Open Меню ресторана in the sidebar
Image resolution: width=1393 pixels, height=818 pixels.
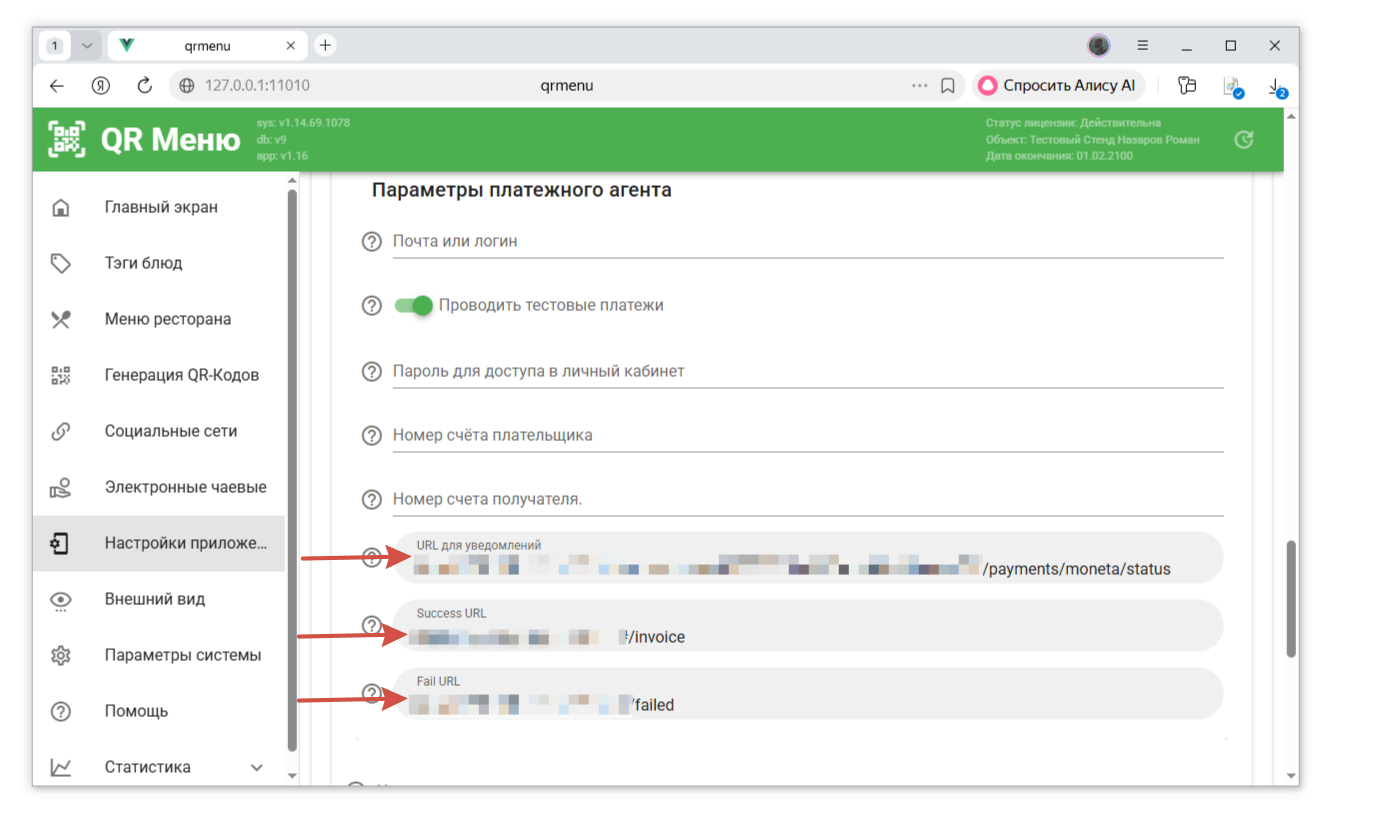click(167, 320)
